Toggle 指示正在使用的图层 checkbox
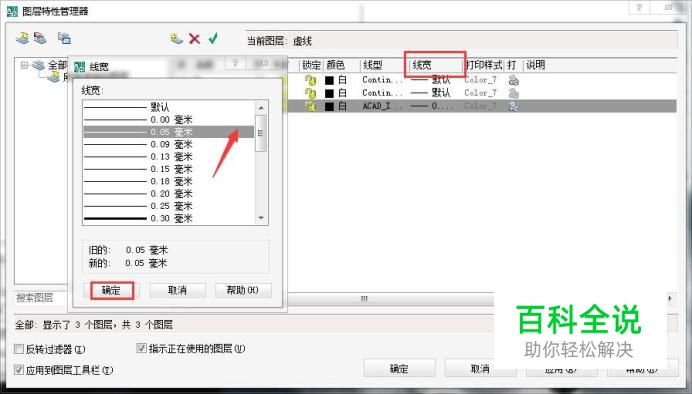 pyautogui.click(x=141, y=348)
